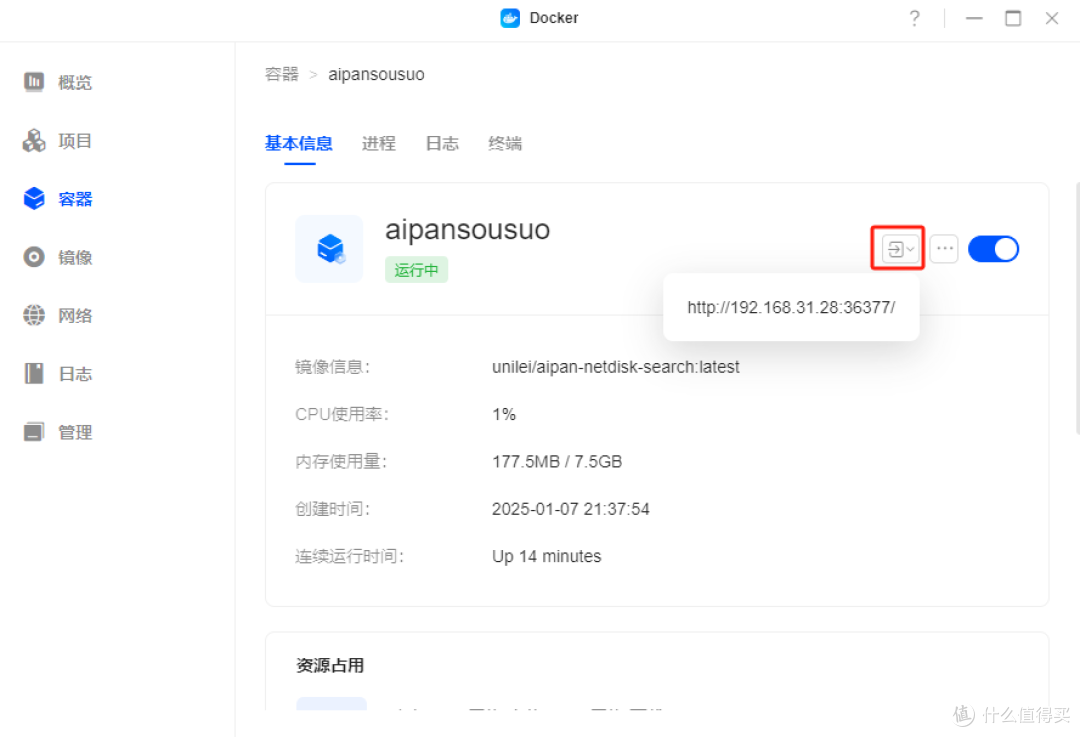Click the question mark help icon
The width and height of the screenshot is (1080, 737).
tap(914, 18)
